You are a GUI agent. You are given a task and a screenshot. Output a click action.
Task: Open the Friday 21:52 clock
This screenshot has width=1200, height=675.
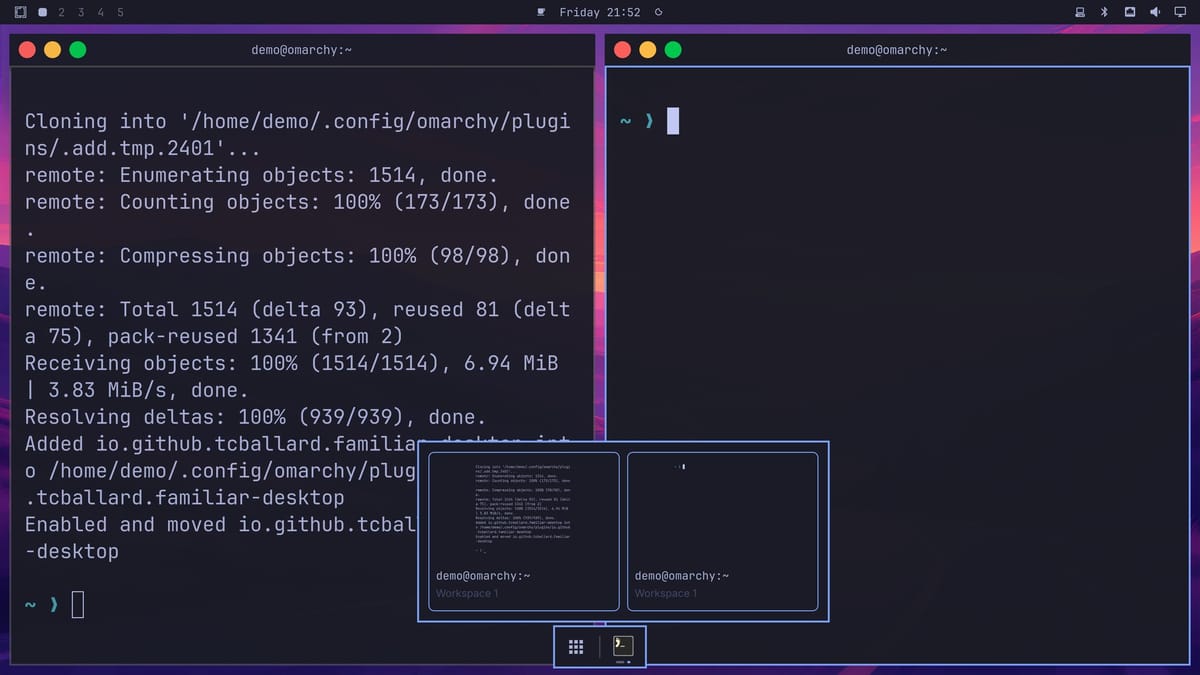click(x=600, y=12)
